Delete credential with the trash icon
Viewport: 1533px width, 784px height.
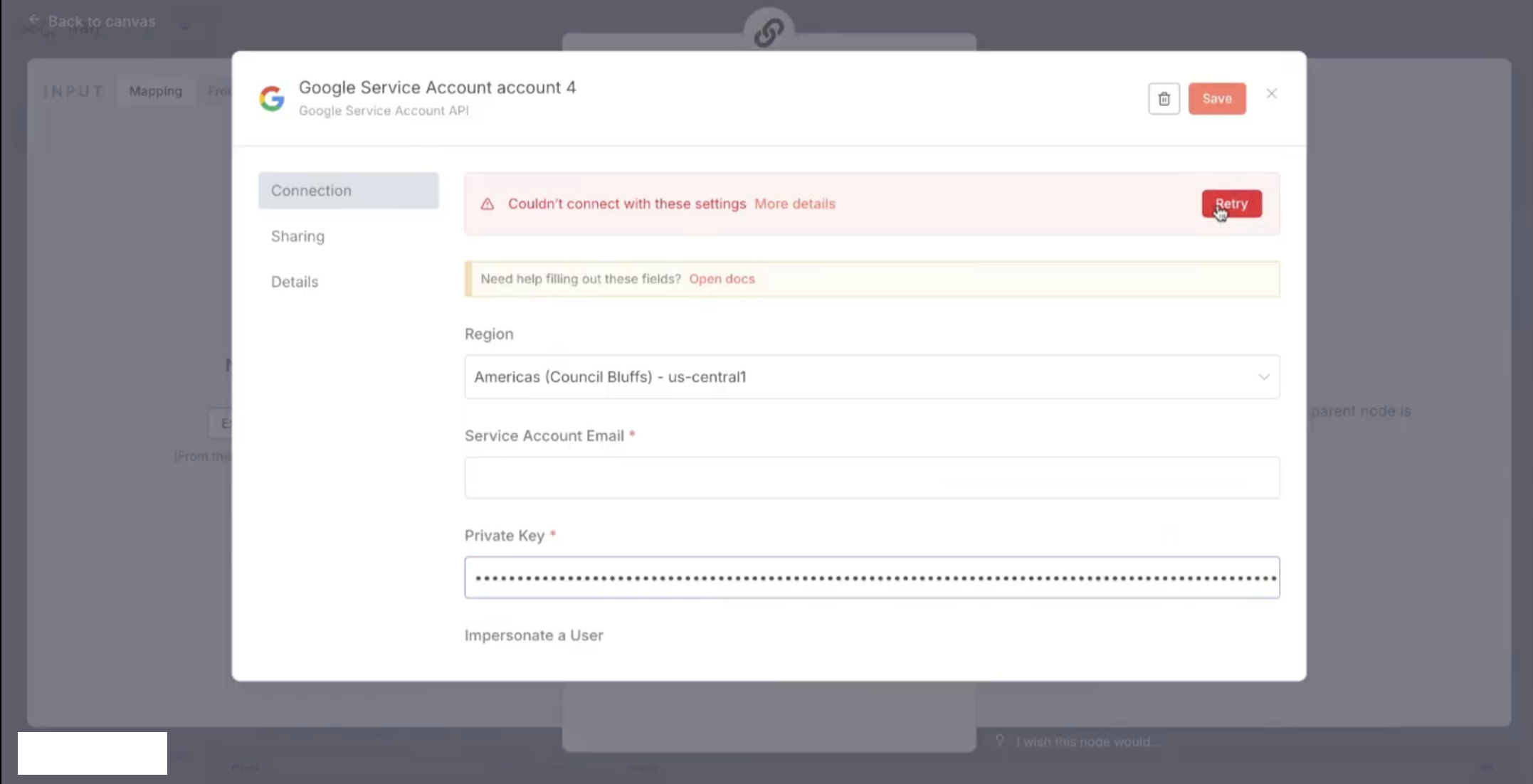(1164, 99)
